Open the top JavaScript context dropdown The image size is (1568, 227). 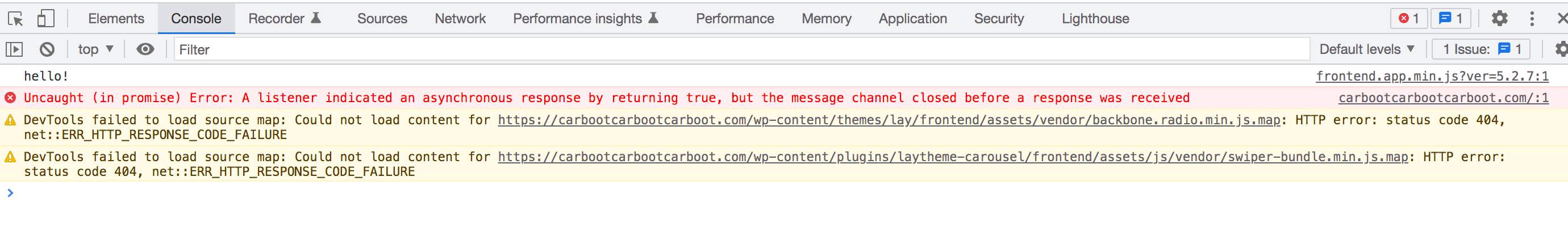point(95,49)
